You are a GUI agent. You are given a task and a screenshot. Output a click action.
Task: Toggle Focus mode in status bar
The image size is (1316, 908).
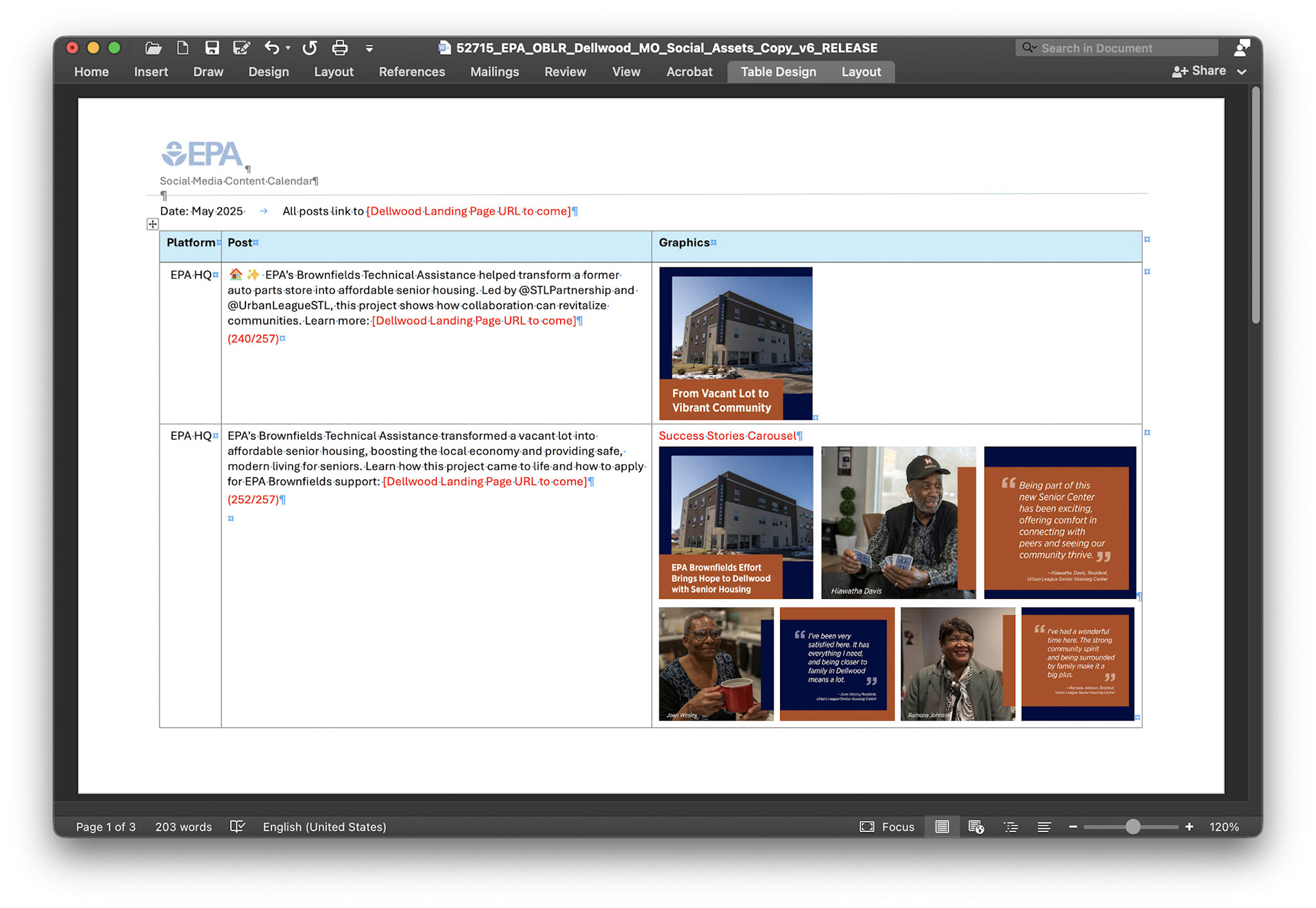click(887, 826)
